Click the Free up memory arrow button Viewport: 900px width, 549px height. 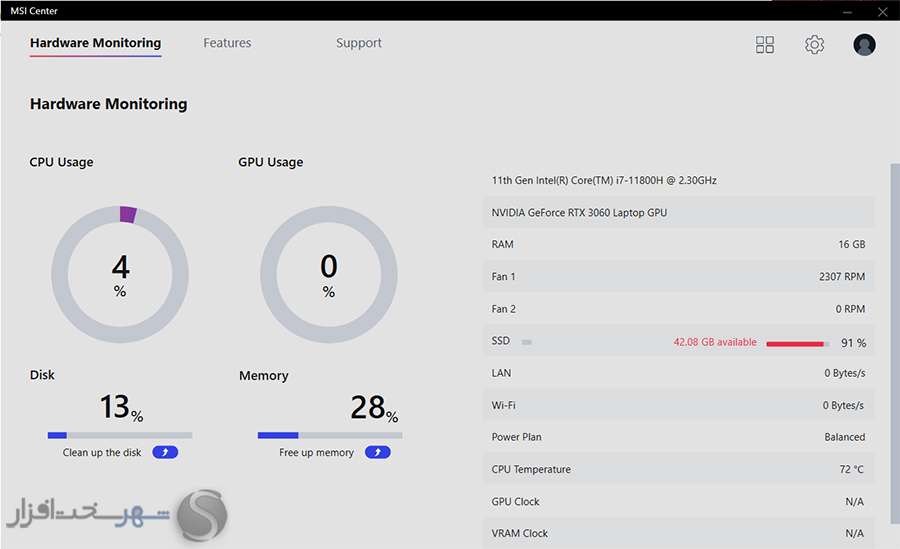(377, 453)
